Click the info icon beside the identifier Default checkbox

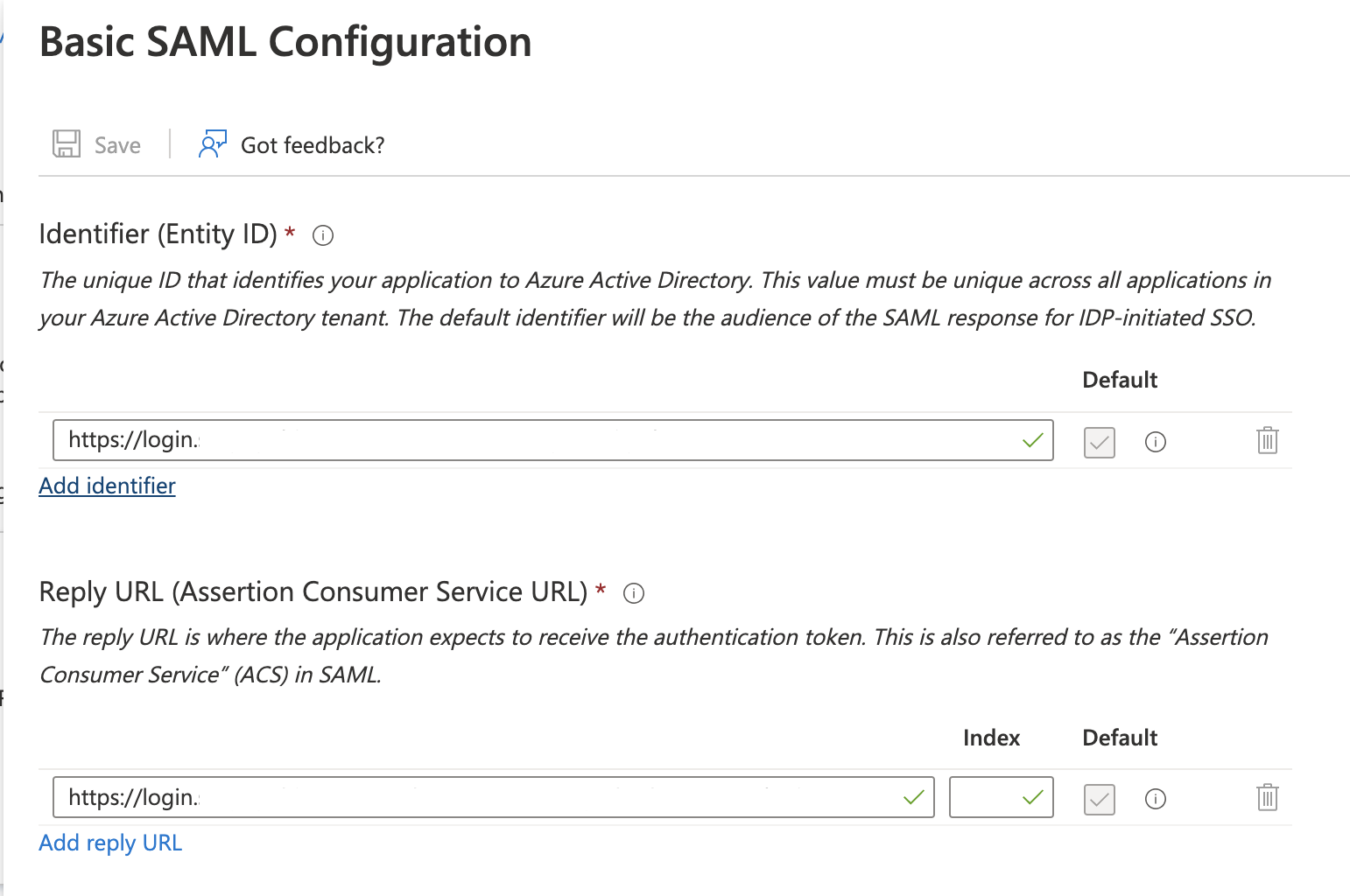point(1155,442)
